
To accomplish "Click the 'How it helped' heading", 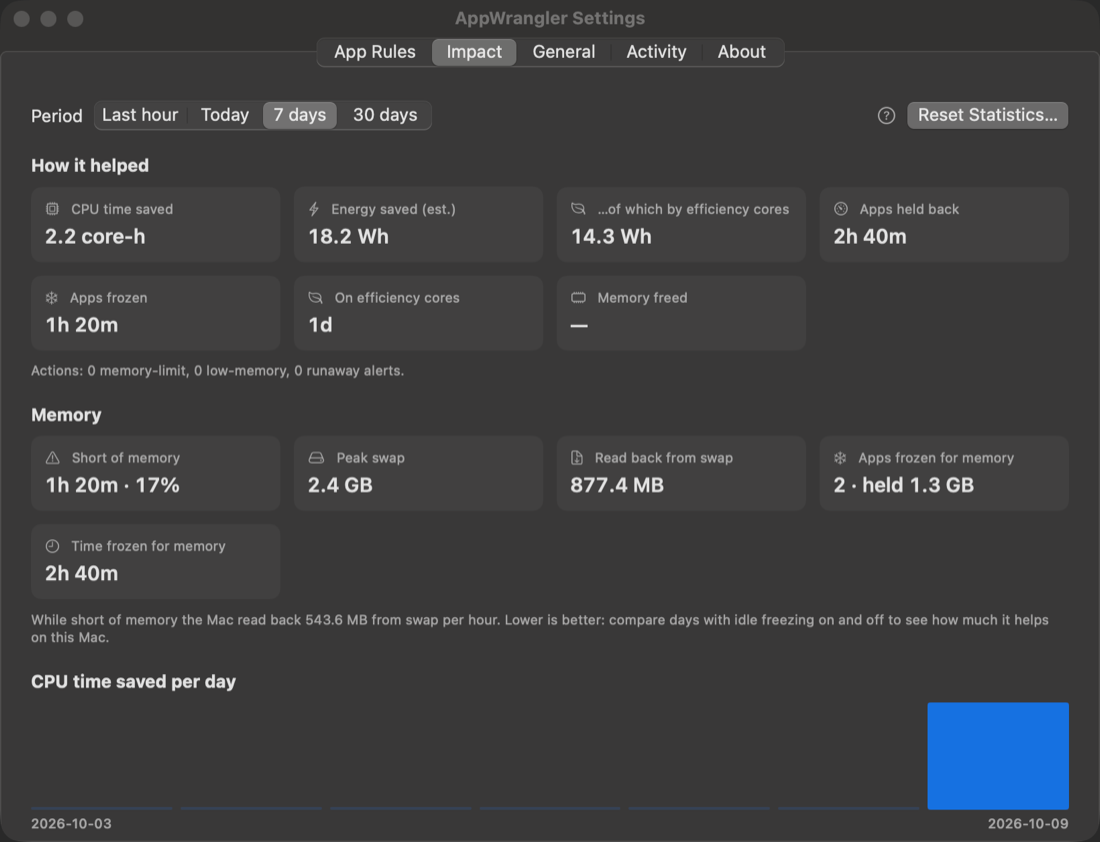I will point(90,166).
